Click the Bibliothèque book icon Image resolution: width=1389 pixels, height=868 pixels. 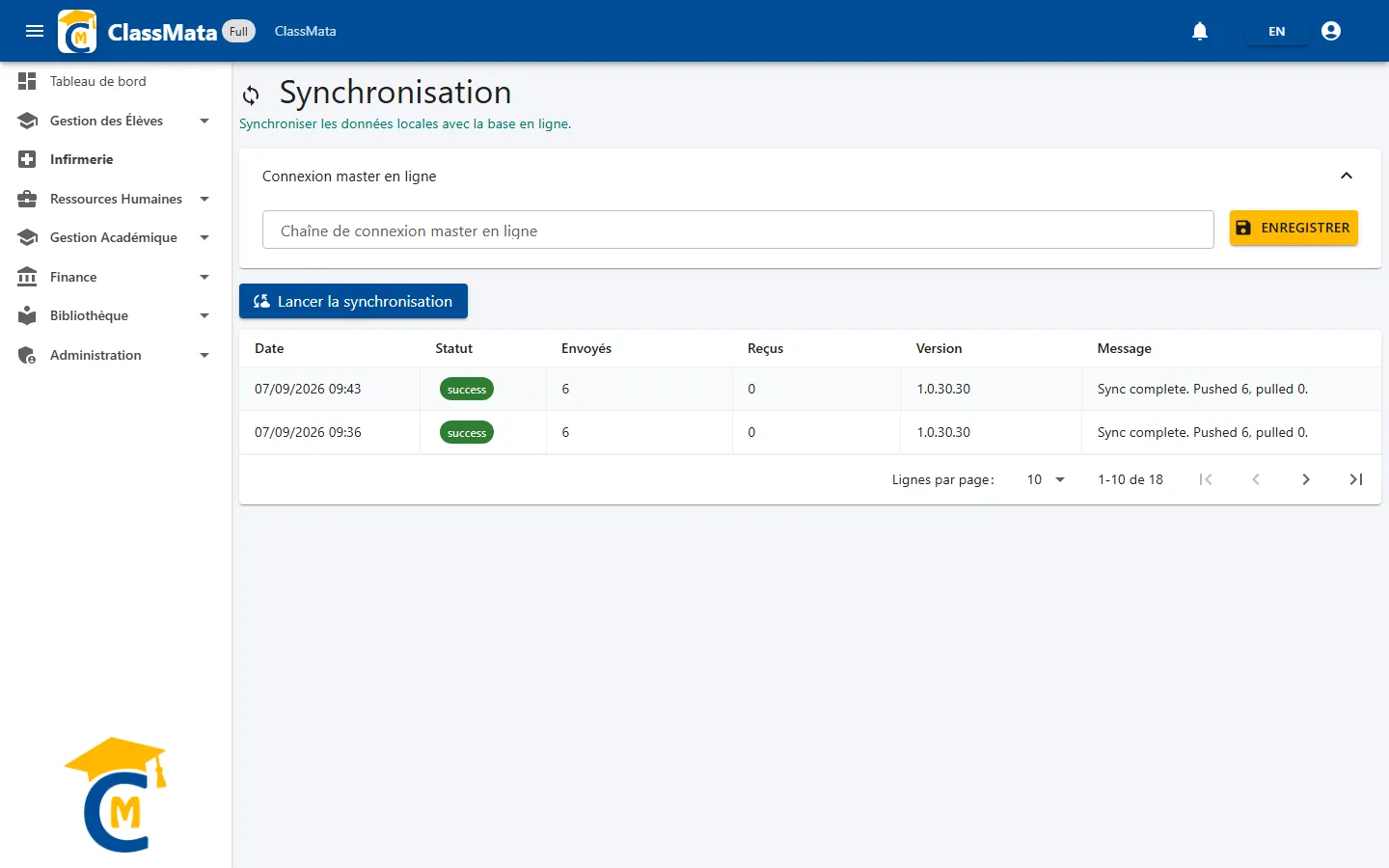pyautogui.click(x=27, y=315)
